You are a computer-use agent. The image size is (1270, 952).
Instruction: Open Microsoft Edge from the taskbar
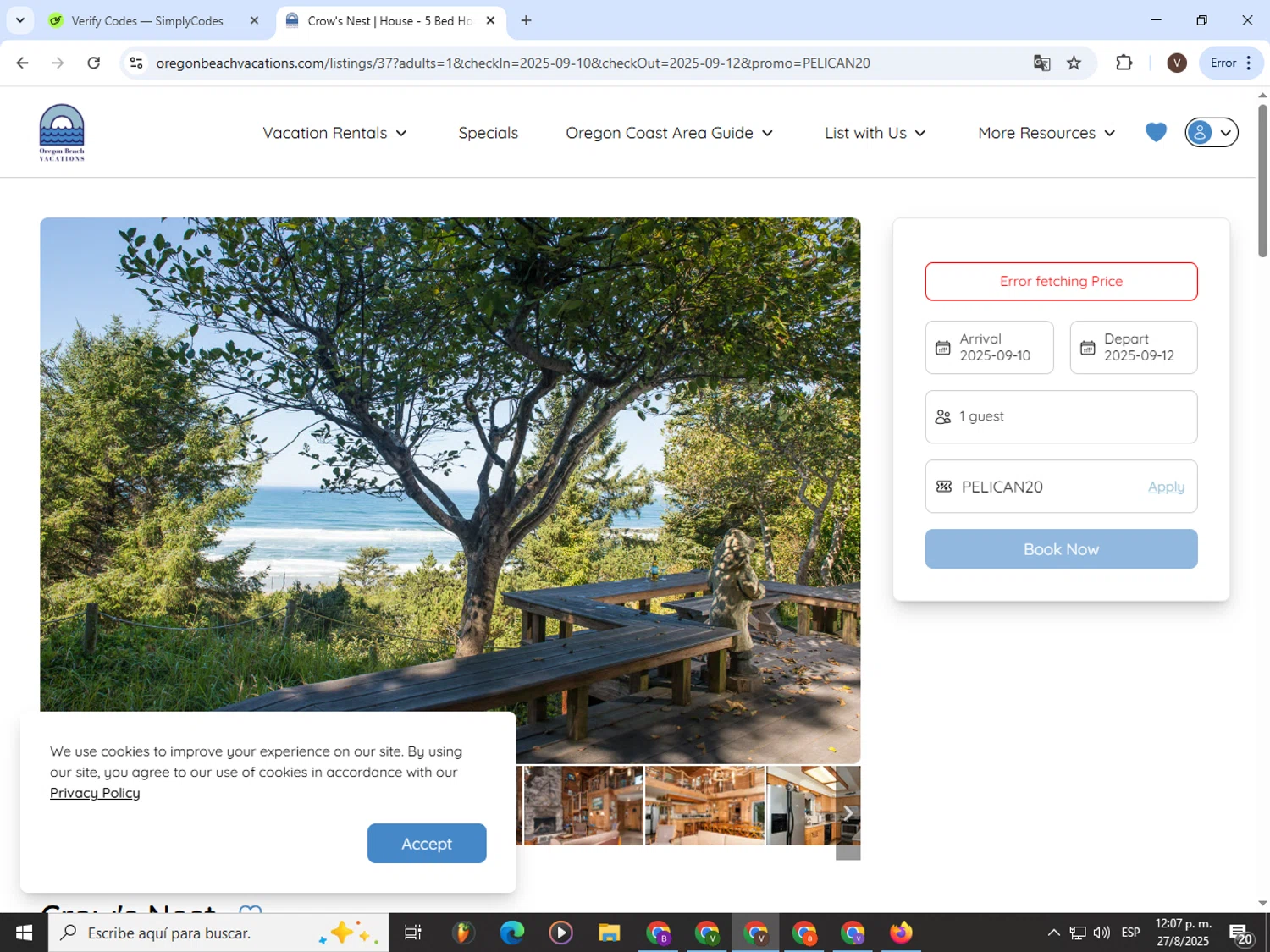tap(511, 933)
